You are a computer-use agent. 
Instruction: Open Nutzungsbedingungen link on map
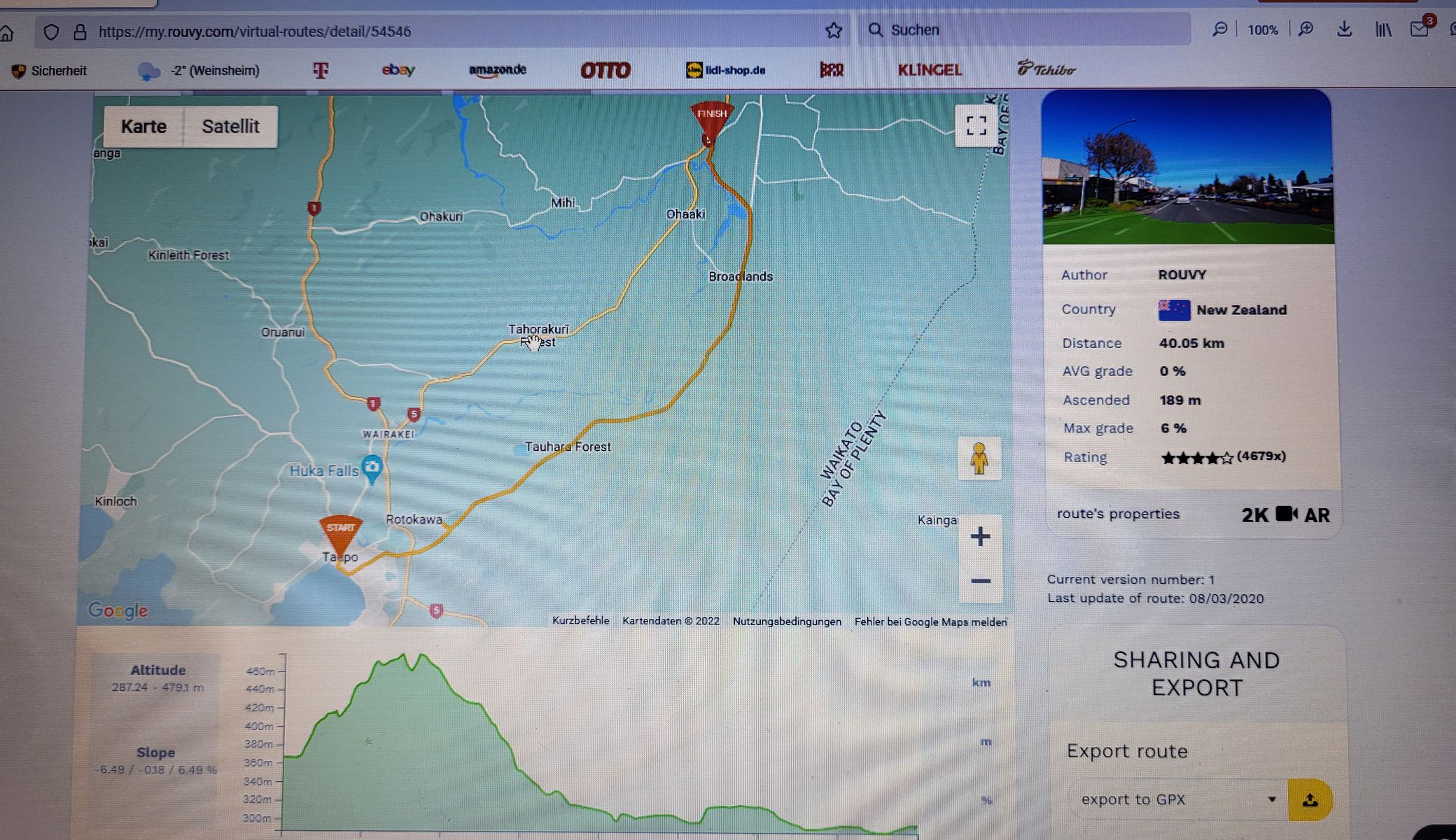(787, 622)
